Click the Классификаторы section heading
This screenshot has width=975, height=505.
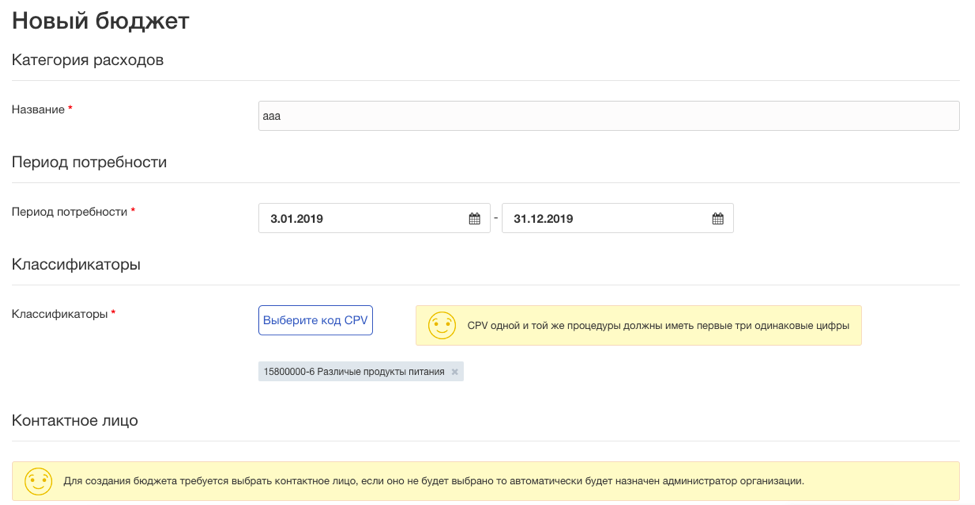(76, 264)
